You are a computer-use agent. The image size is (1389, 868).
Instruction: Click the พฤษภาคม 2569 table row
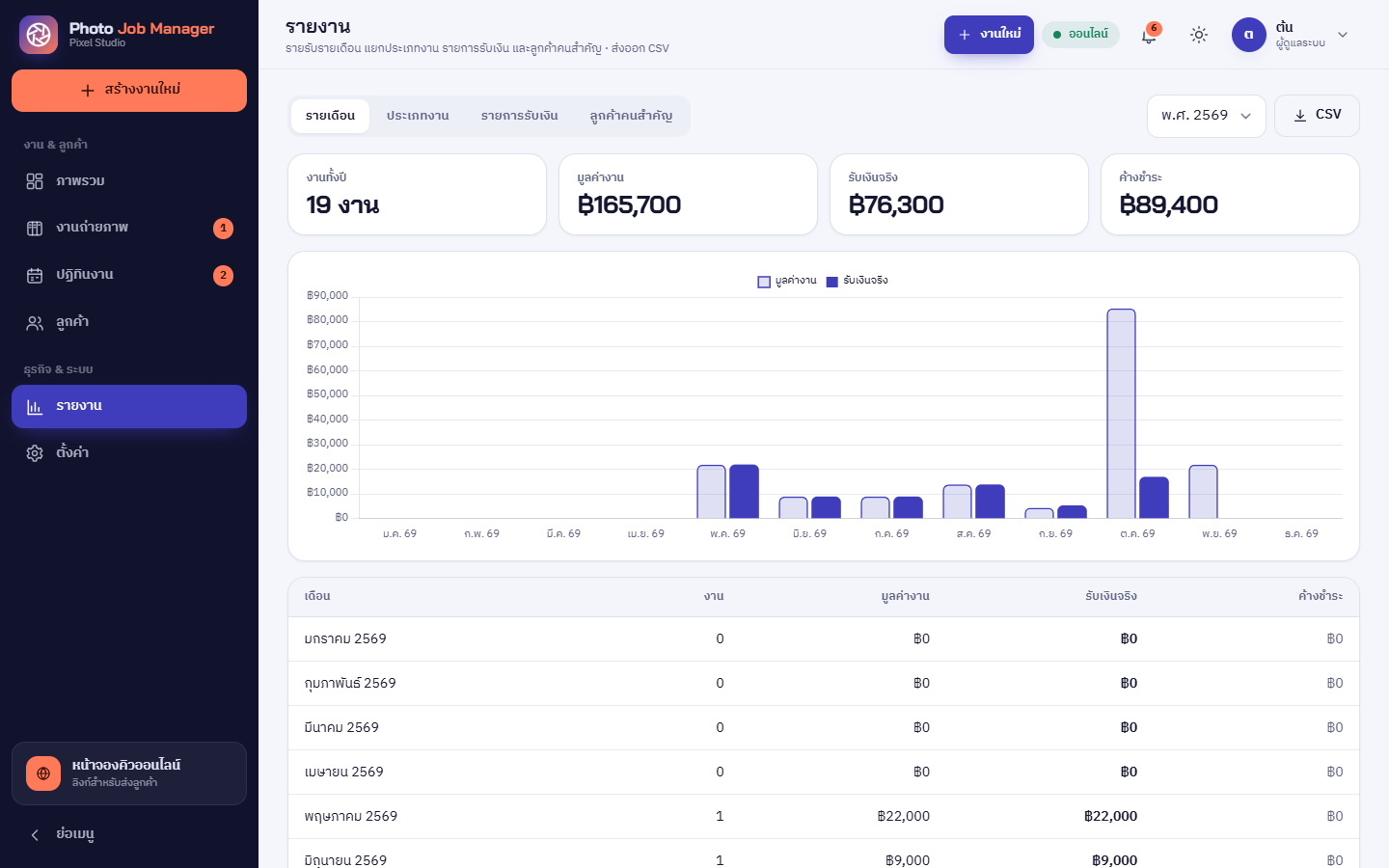pyautogui.click(x=824, y=817)
